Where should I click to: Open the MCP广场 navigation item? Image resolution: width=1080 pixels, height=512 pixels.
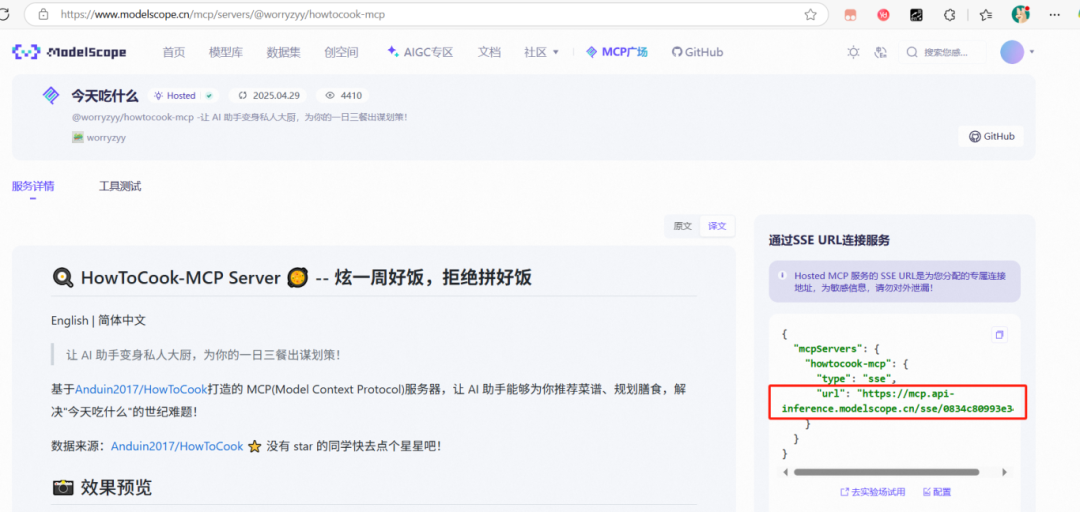coord(616,52)
